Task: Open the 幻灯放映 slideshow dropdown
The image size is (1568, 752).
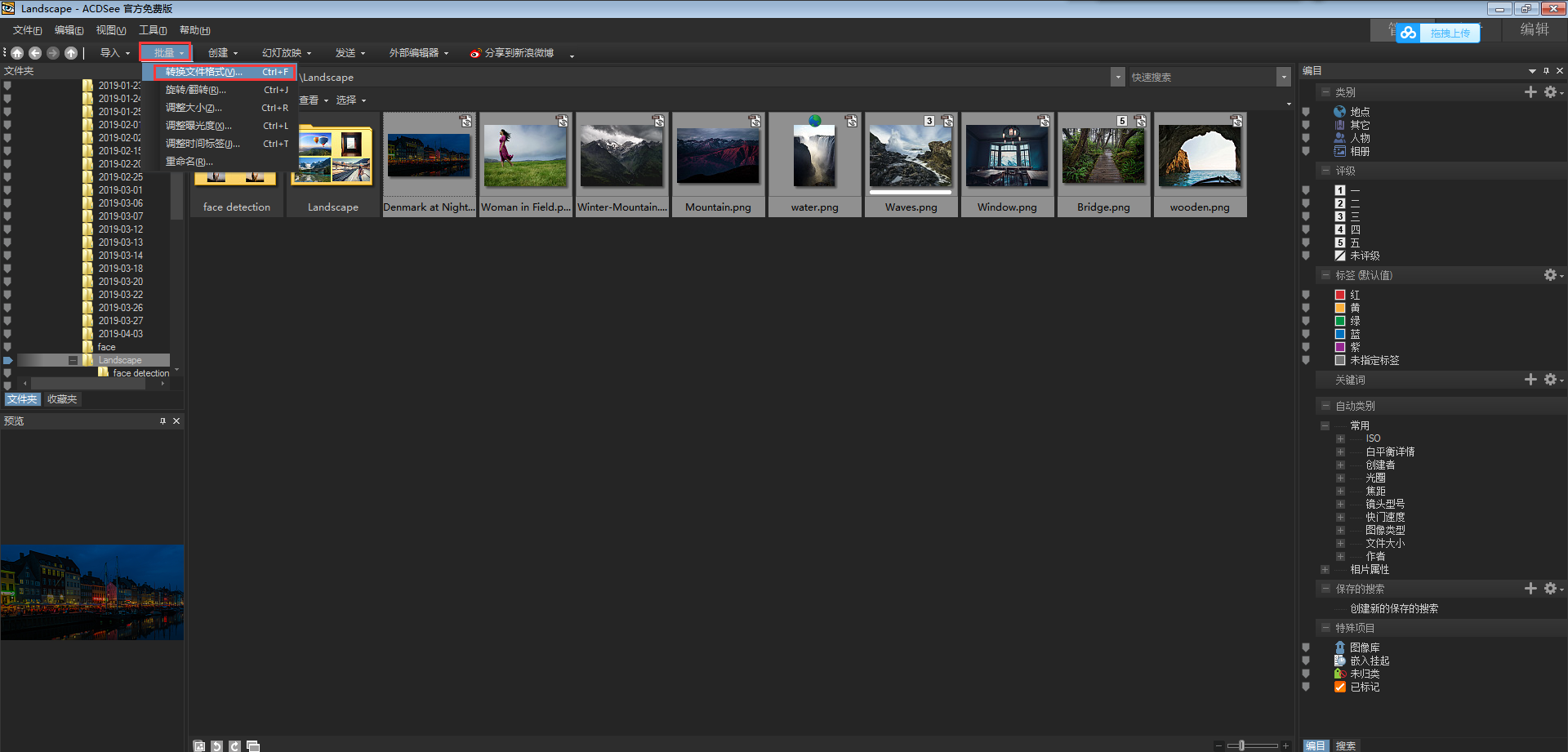Action: click(x=287, y=53)
